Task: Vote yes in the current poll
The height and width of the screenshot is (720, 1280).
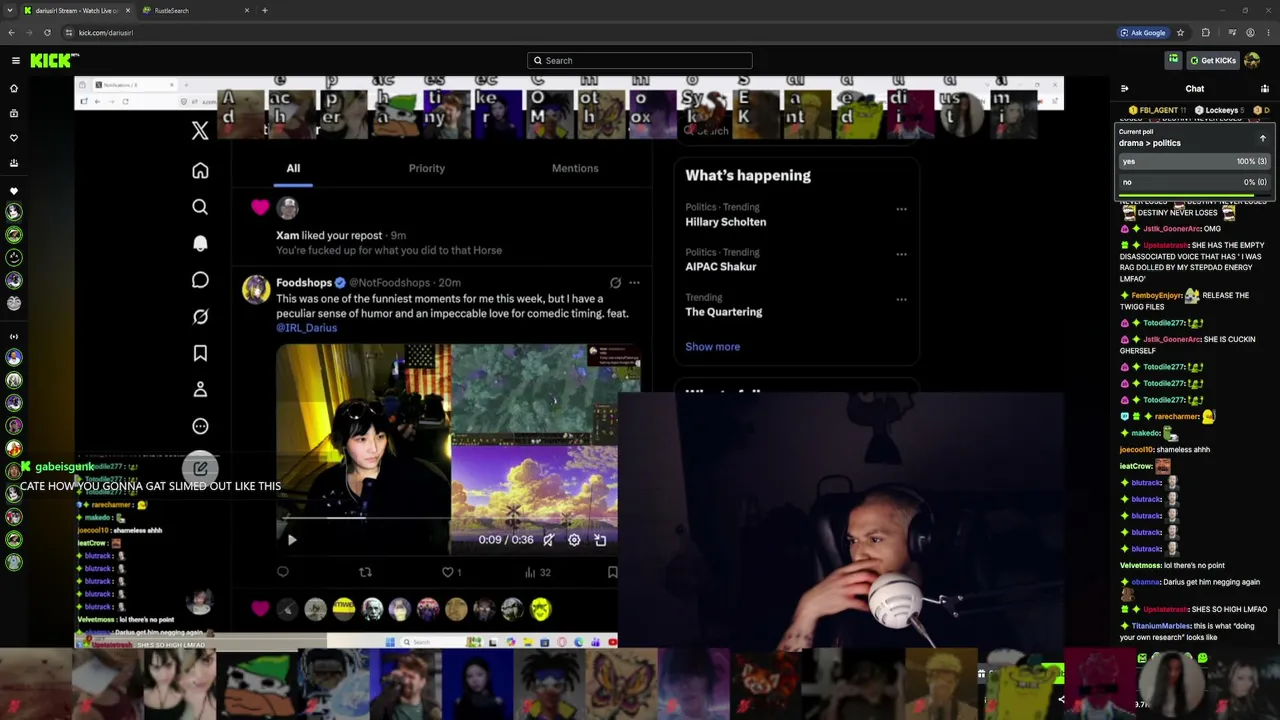Action: tap(1192, 161)
